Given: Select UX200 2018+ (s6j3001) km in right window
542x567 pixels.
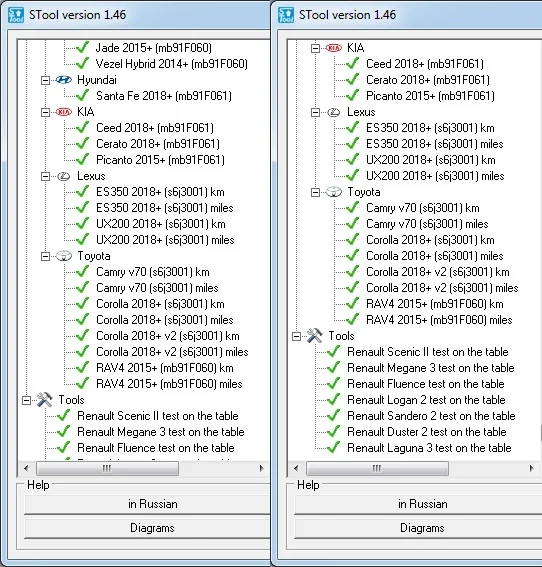Looking at the screenshot, I should pyautogui.click(x=430, y=160).
